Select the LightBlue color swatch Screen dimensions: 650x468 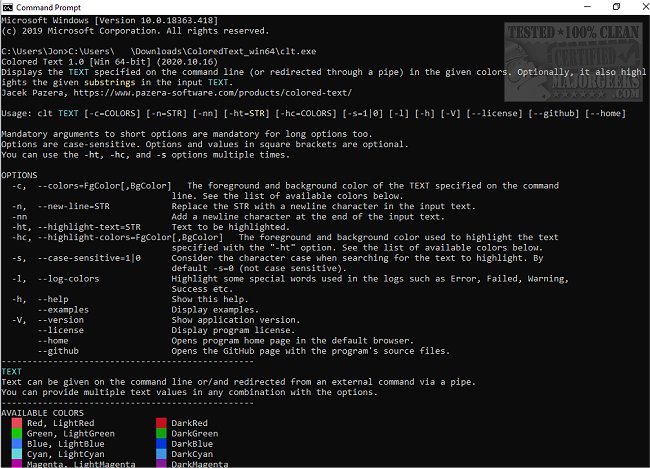click(x=17, y=444)
